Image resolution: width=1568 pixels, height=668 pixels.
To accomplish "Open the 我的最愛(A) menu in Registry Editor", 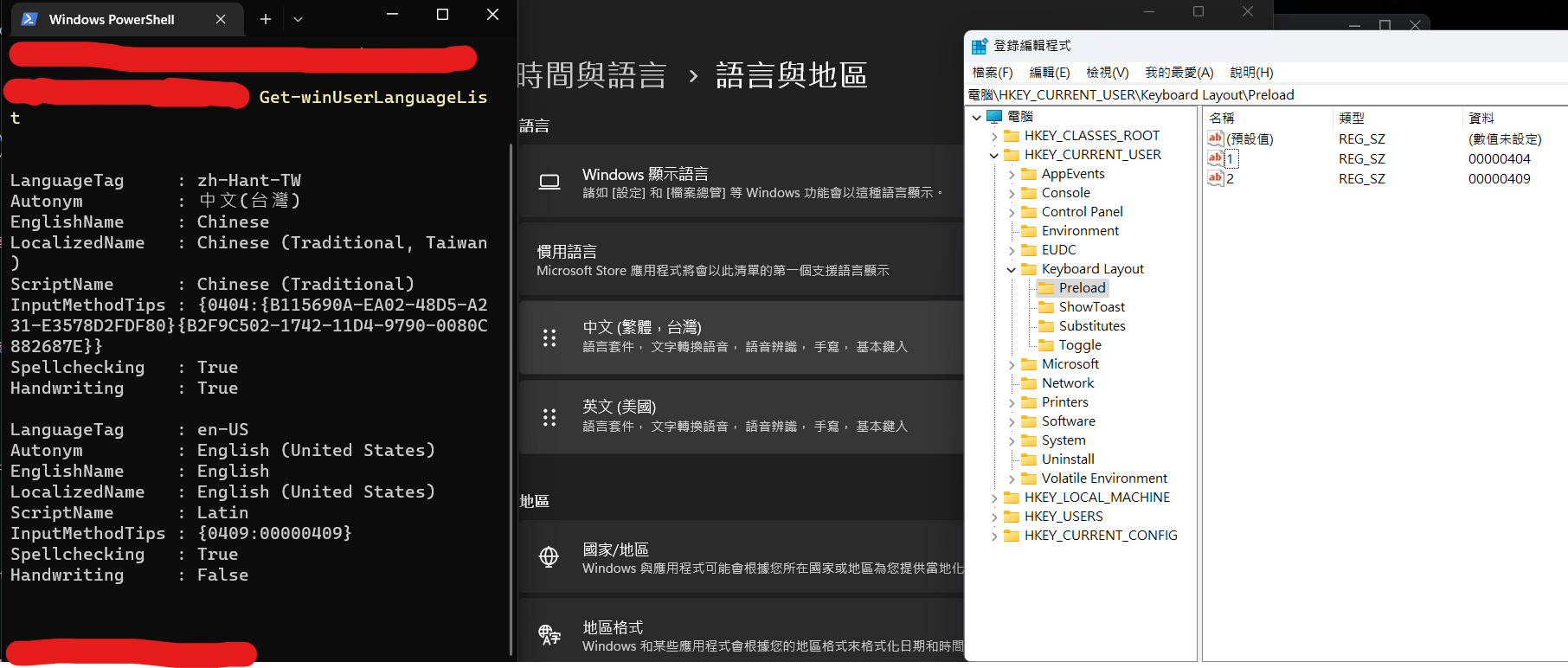I will [x=1179, y=73].
